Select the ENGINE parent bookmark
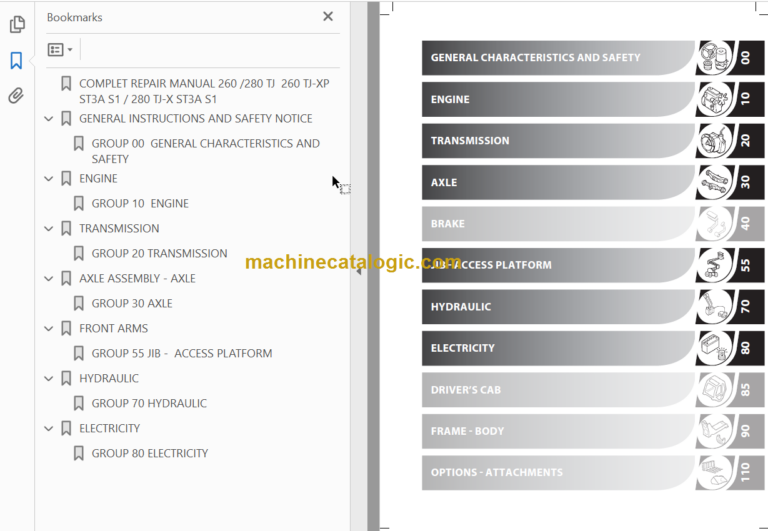Viewport: 768px width, 531px height. (x=98, y=179)
